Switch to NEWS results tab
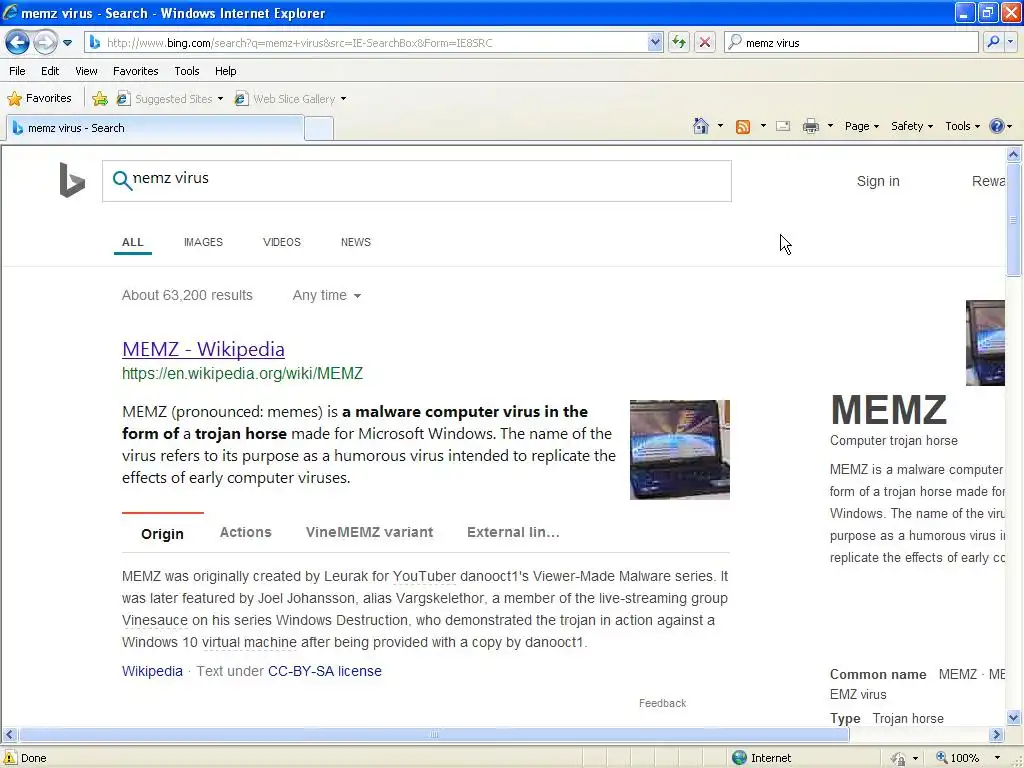The image size is (1024, 768). tap(356, 242)
